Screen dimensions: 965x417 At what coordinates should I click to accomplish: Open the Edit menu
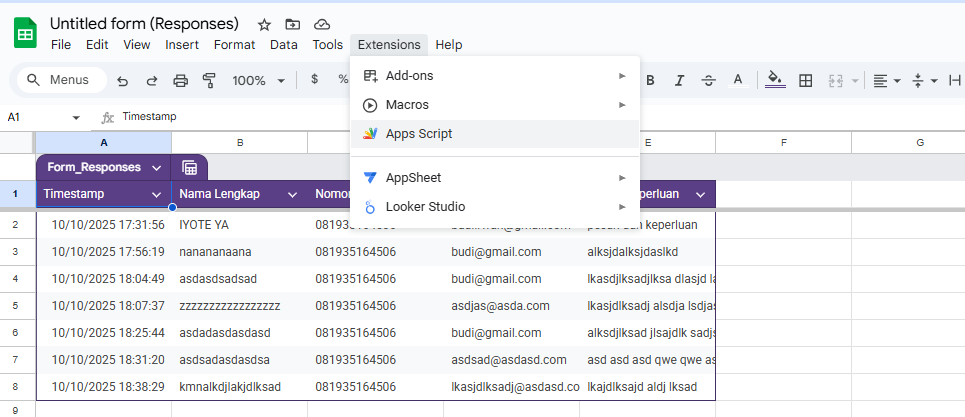click(x=97, y=45)
